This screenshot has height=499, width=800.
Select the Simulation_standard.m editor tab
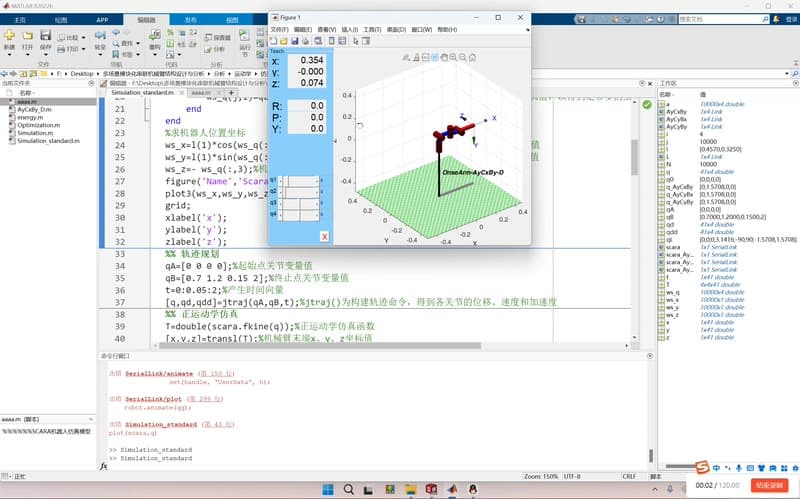142,93
